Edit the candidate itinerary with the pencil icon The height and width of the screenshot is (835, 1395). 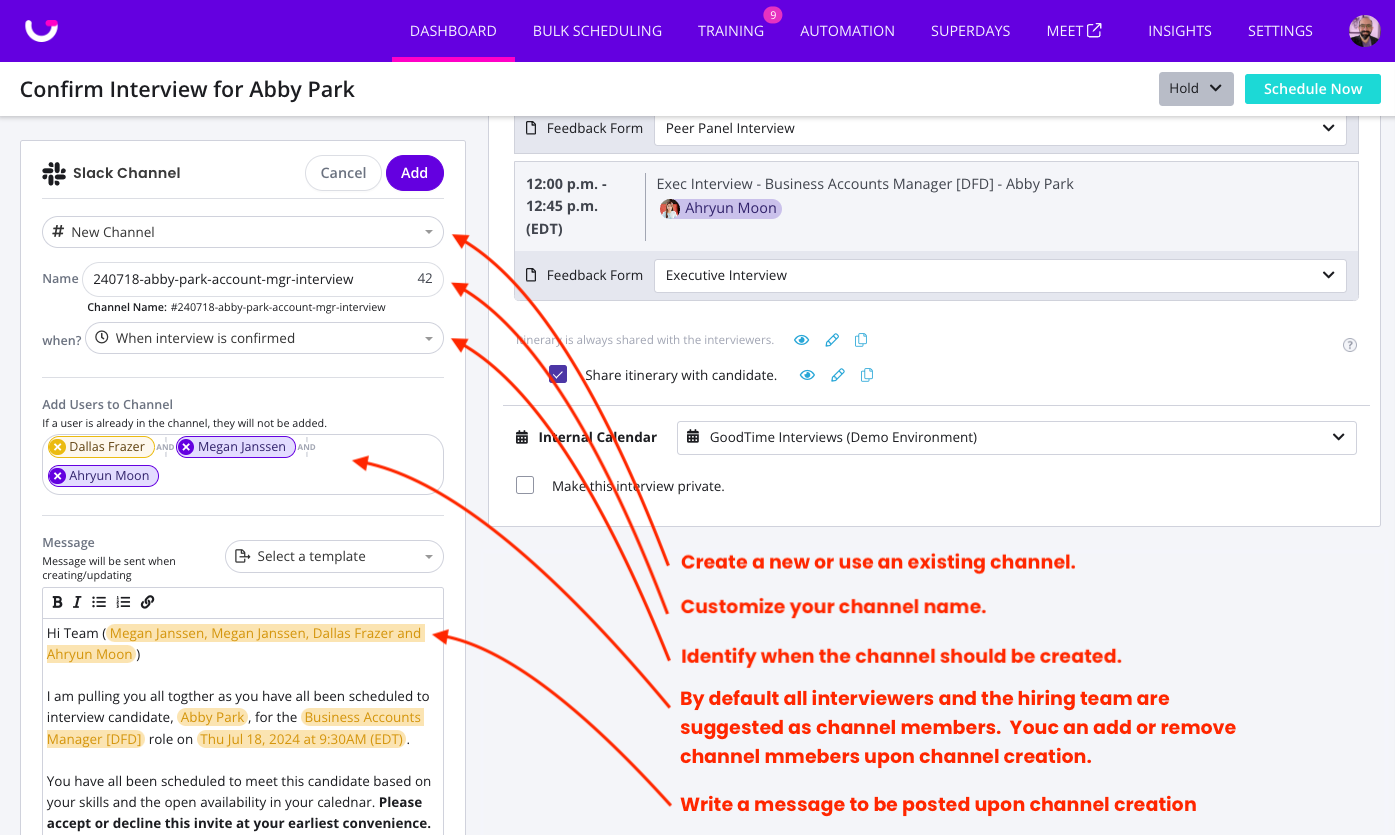coord(838,375)
